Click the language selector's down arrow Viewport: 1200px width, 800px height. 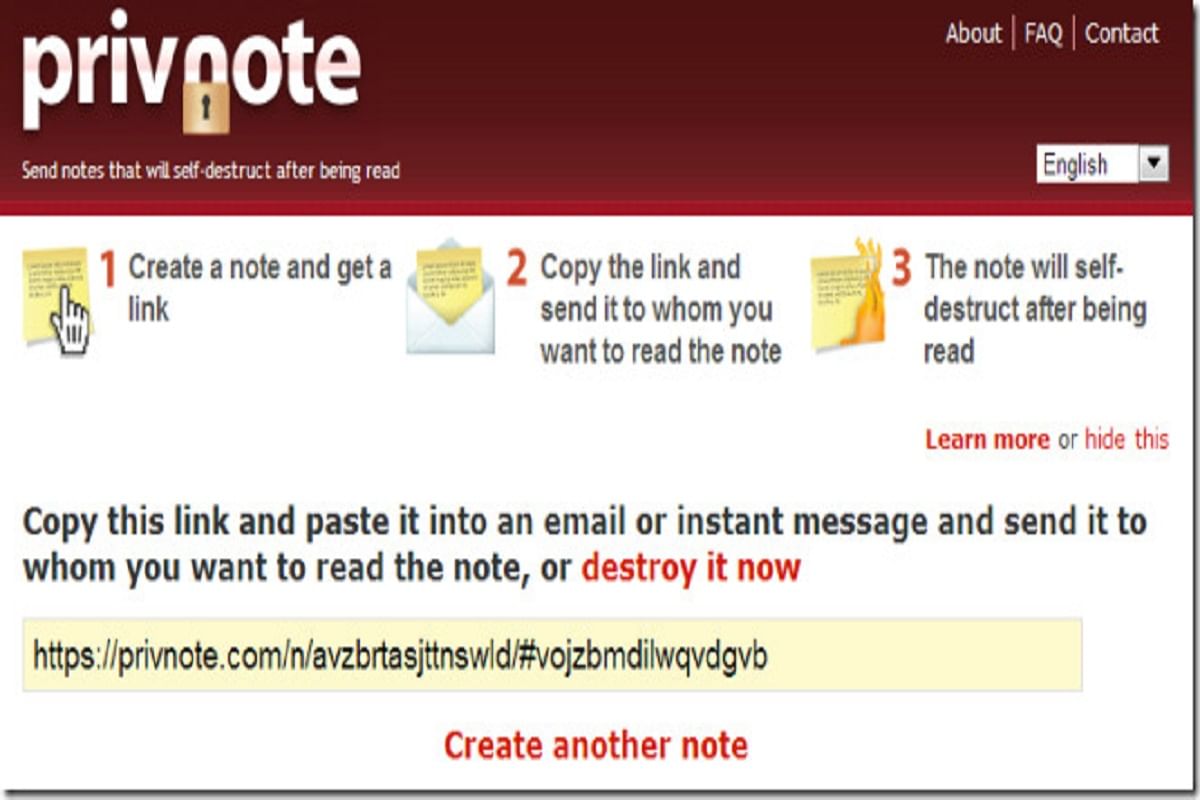1153,164
